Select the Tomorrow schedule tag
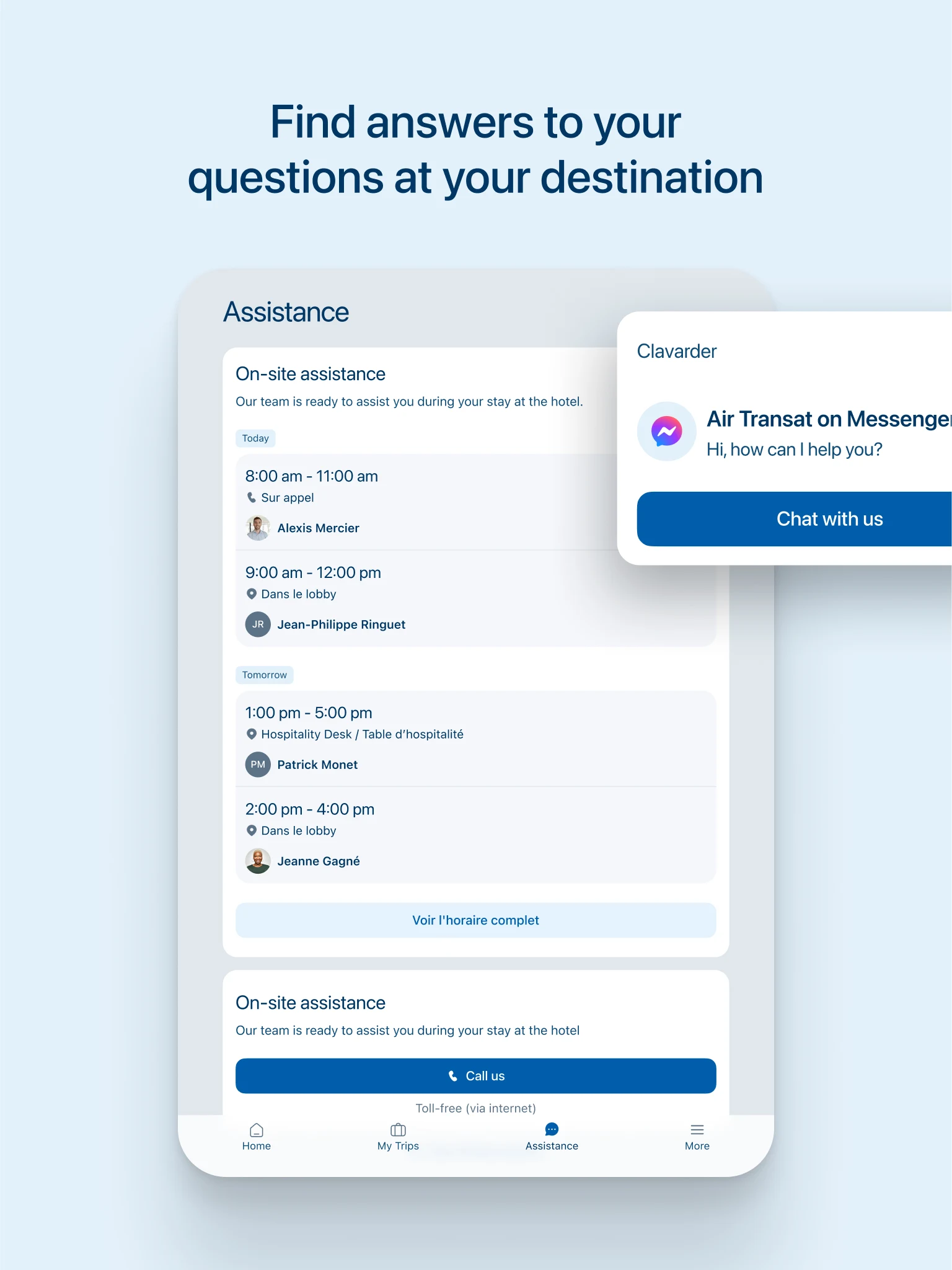952x1270 pixels. point(265,675)
